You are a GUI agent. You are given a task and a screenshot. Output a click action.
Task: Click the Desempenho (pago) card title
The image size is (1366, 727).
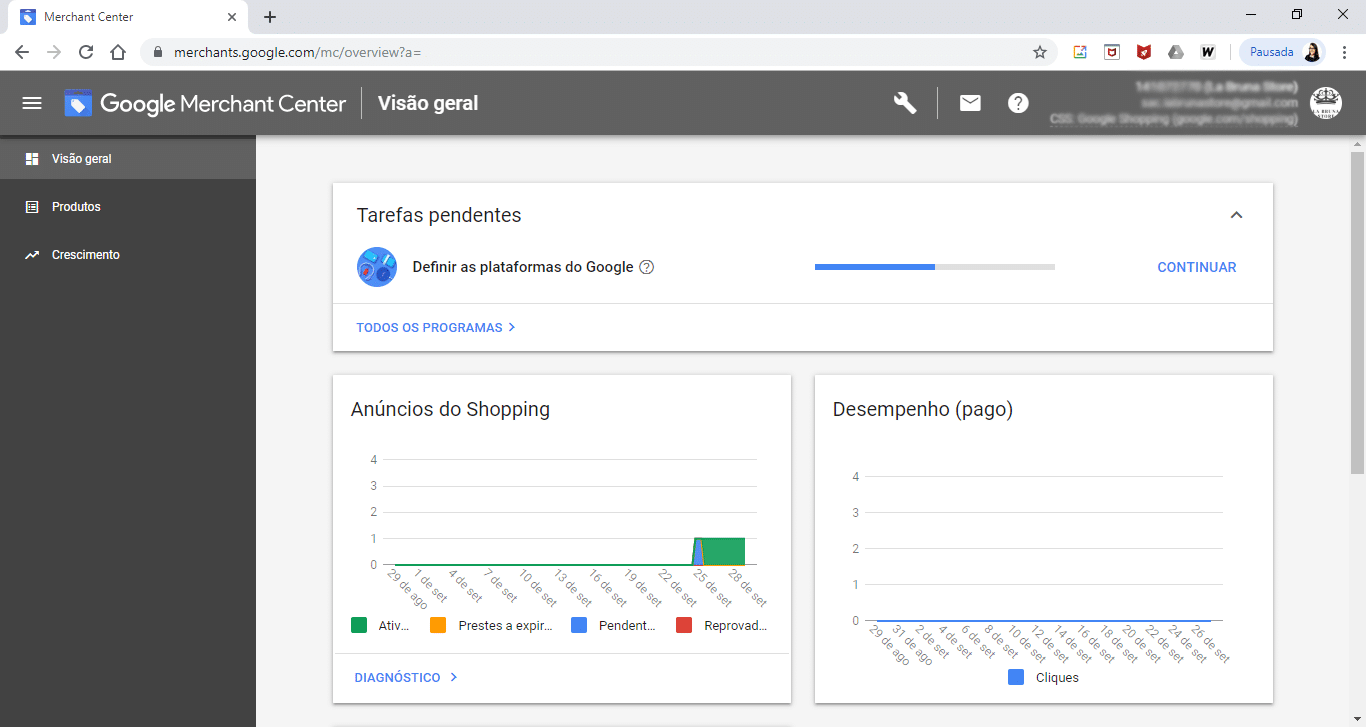tap(923, 409)
